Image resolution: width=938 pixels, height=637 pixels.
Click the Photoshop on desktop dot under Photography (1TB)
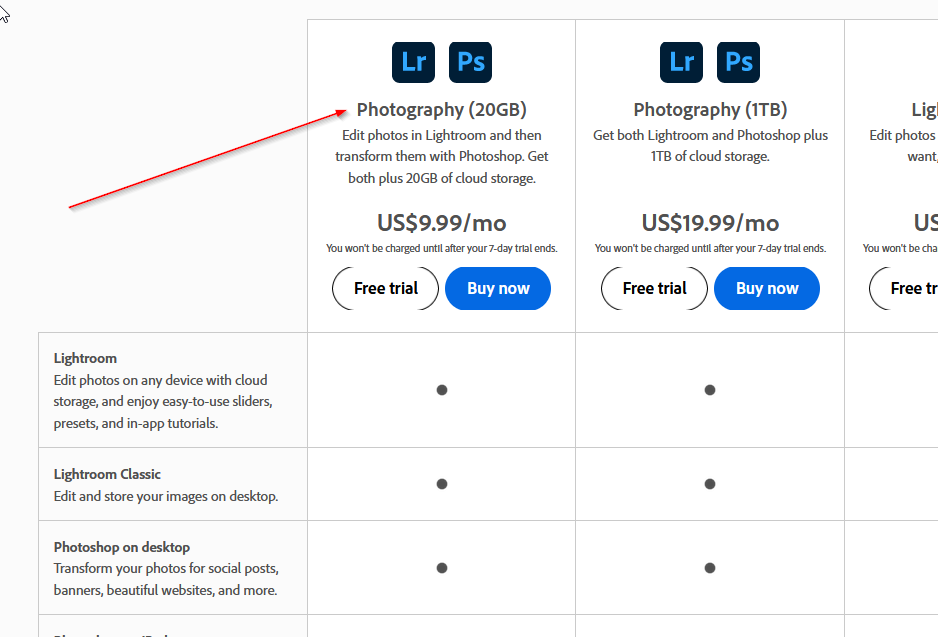point(710,568)
